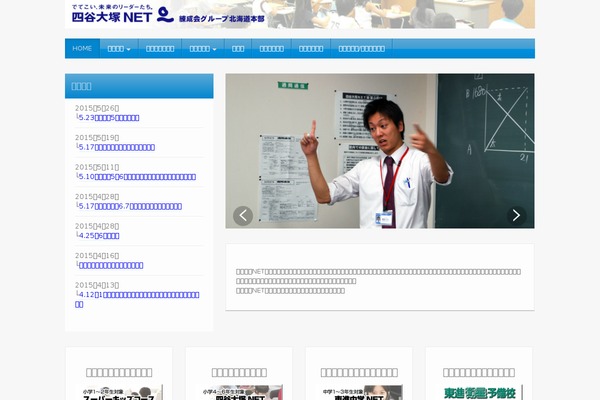Screen dimensions: 600x400
Task: Open the news link starting with 4.12
Action: [137, 299]
